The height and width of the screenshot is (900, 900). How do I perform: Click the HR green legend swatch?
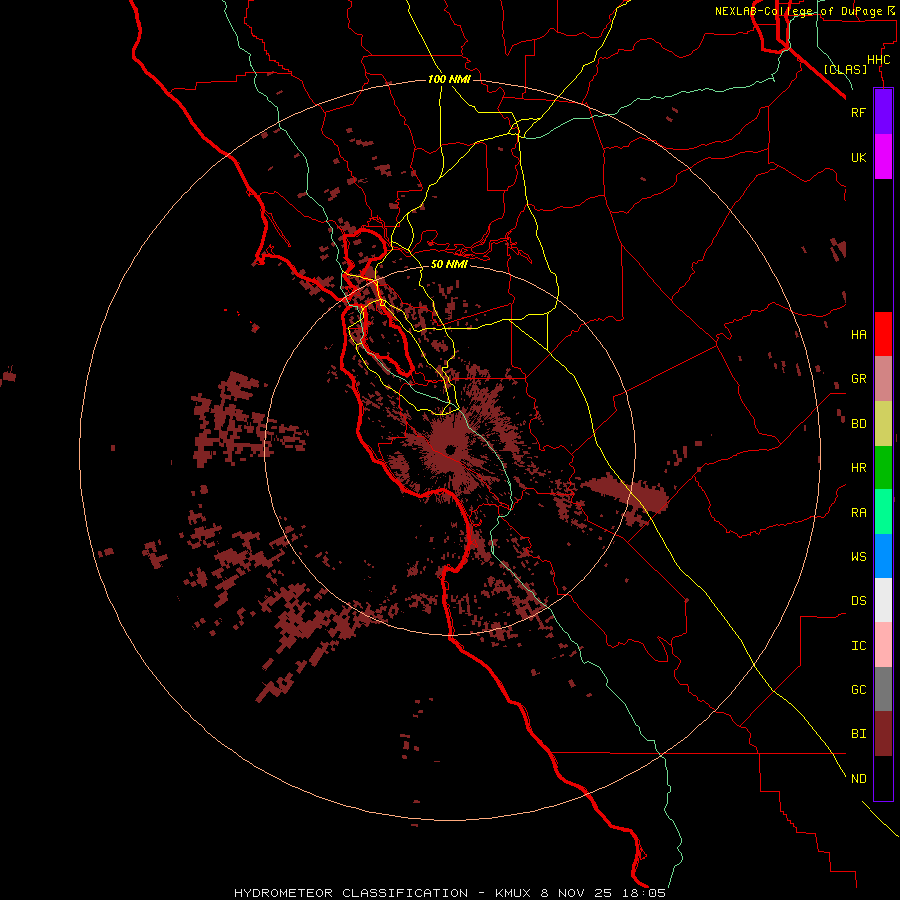pyautogui.click(x=883, y=467)
